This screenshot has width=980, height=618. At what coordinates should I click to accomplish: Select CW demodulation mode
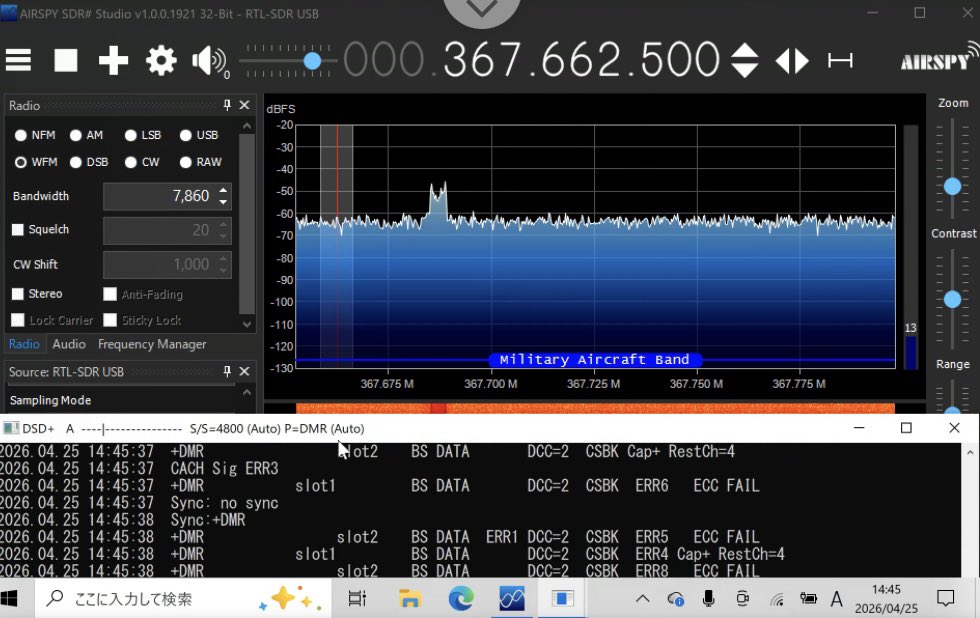131,162
